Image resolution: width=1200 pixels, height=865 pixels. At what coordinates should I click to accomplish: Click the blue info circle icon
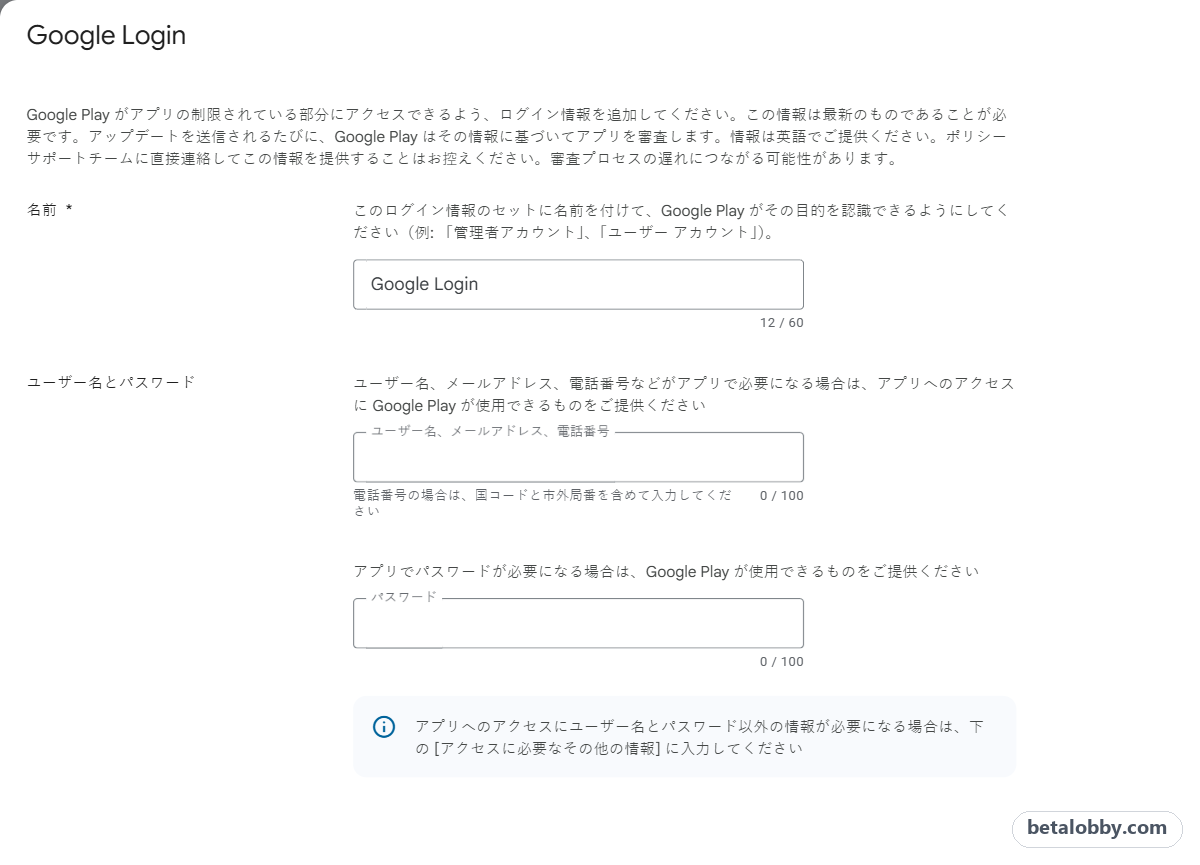coord(384,727)
